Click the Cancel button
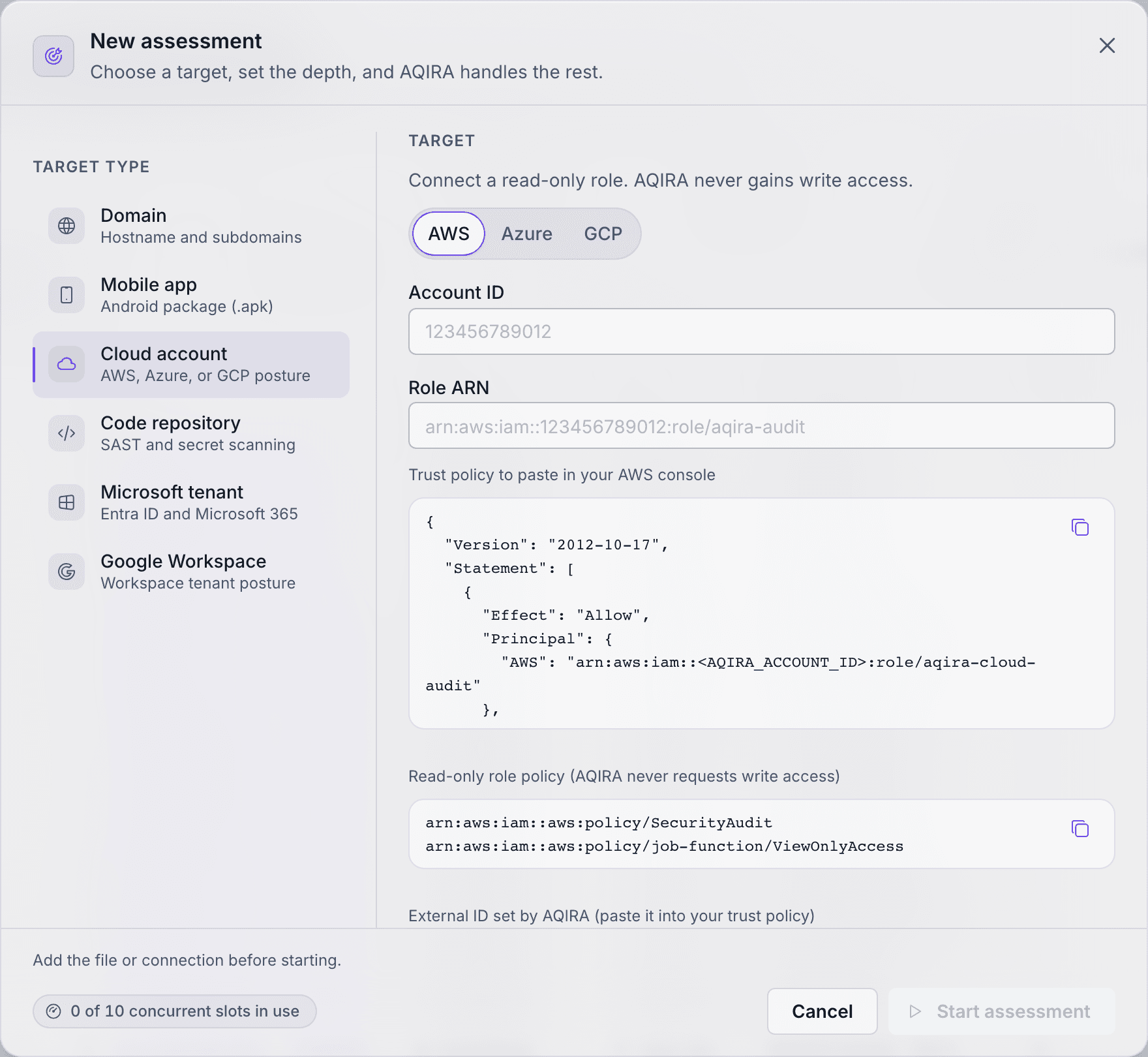The width and height of the screenshot is (1148, 1057). pyautogui.click(x=822, y=1011)
